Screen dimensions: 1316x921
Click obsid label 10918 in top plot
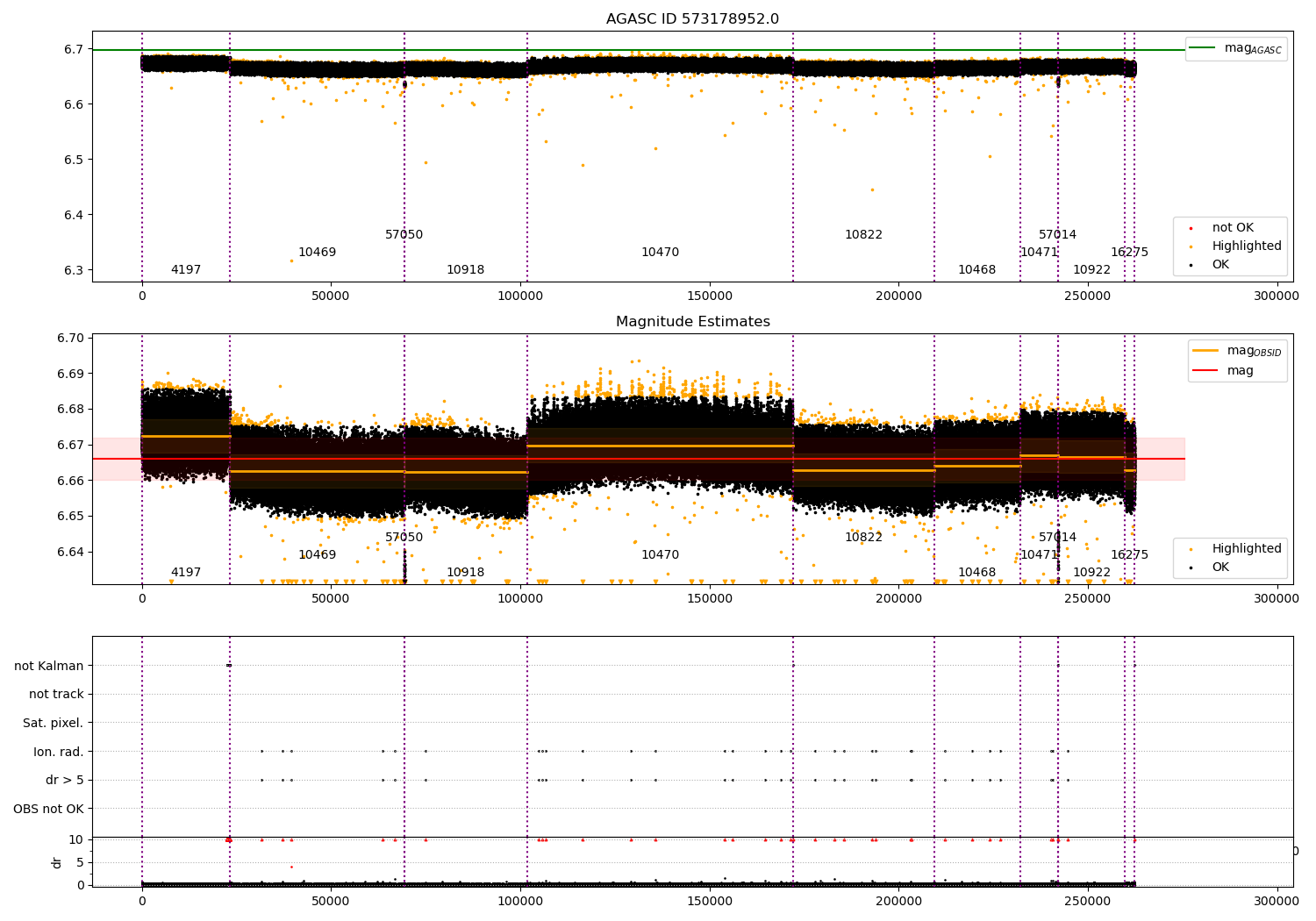465,270
